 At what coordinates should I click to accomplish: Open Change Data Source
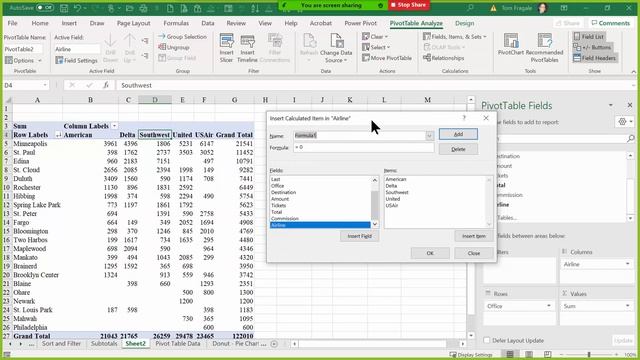[x=336, y=48]
